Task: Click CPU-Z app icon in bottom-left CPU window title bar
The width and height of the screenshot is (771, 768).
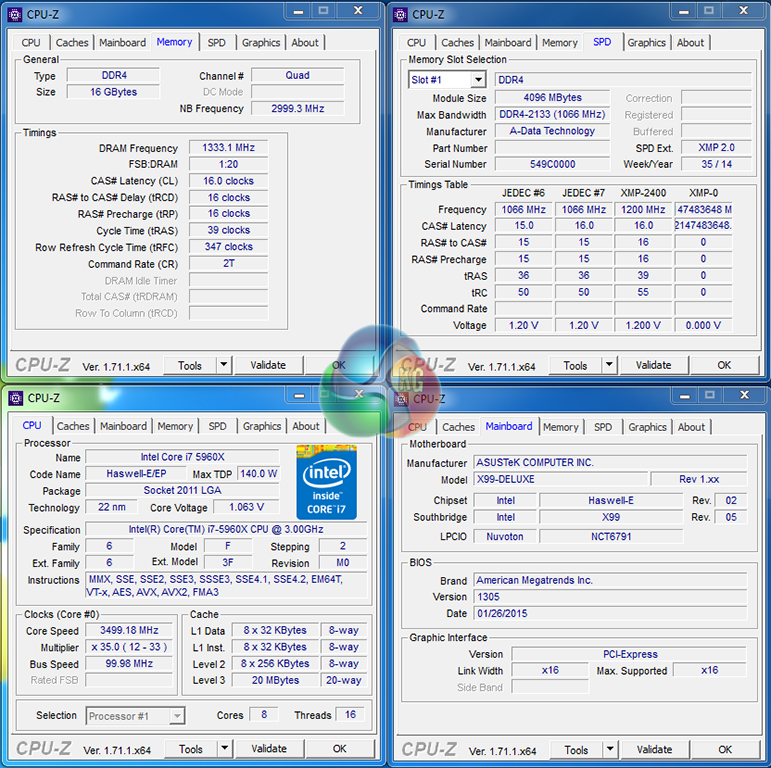Action: coord(15,398)
